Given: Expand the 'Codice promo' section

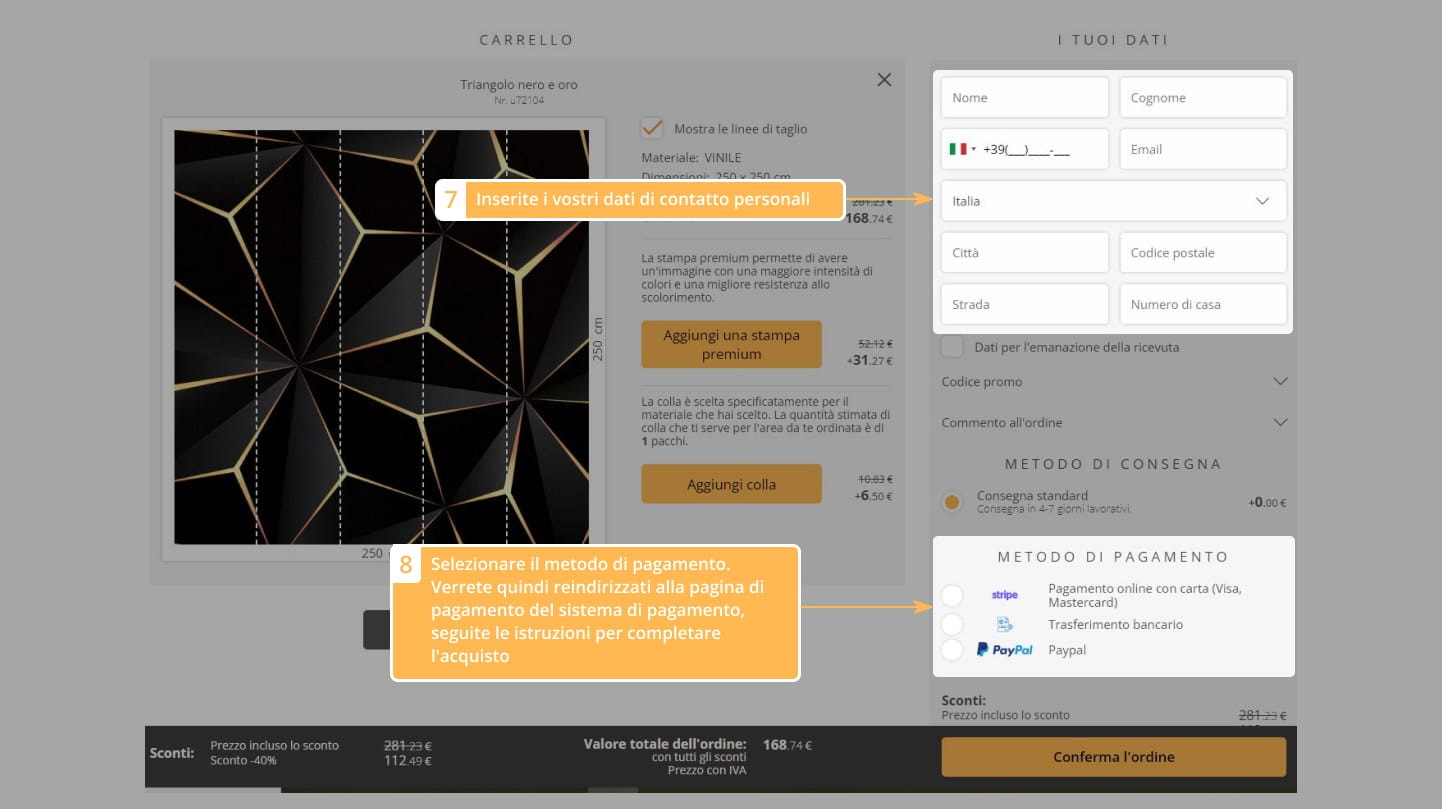Looking at the screenshot, I should coord(1113,381).
